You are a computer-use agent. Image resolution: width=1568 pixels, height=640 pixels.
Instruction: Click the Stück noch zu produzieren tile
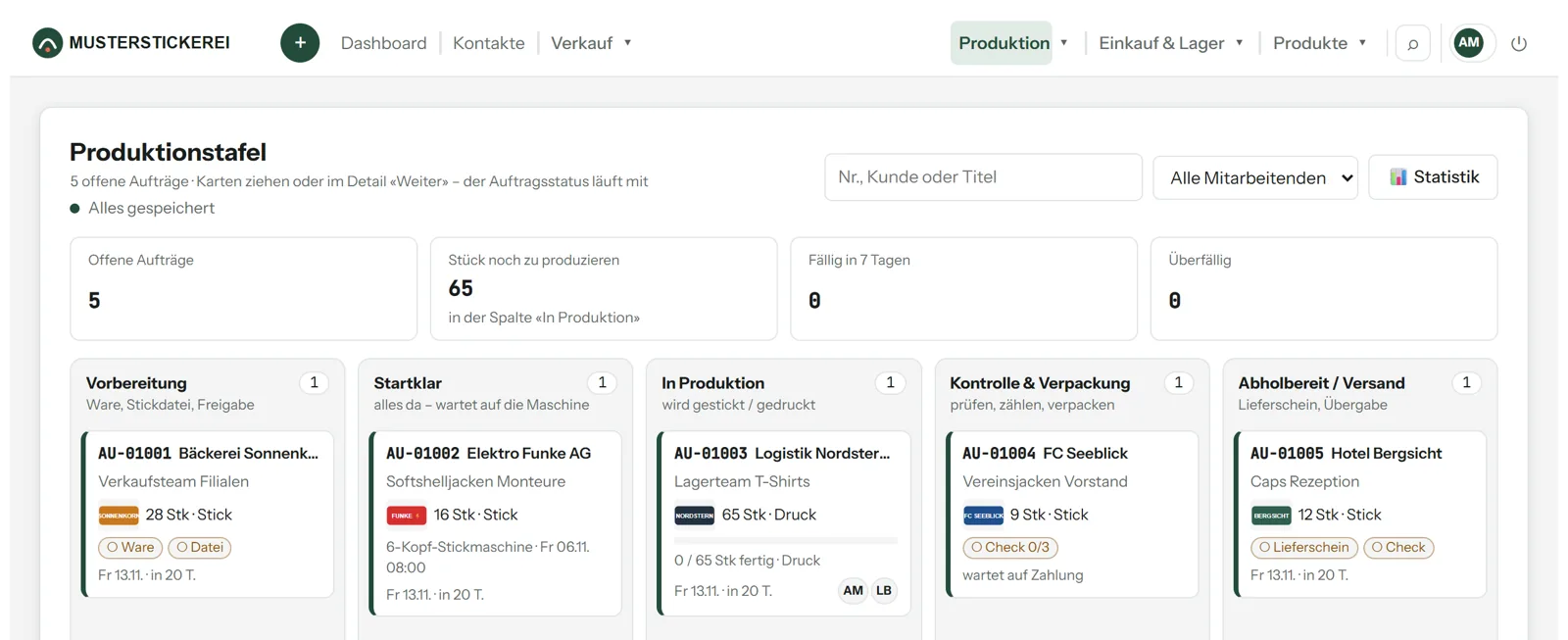point(604,289)
